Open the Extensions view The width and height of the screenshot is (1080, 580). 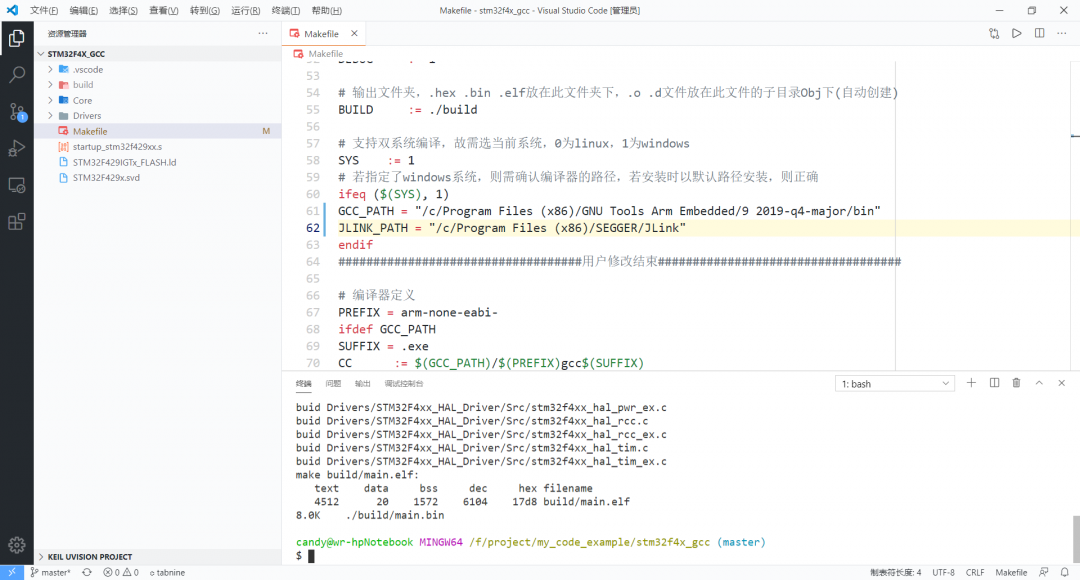coord(17,221)
